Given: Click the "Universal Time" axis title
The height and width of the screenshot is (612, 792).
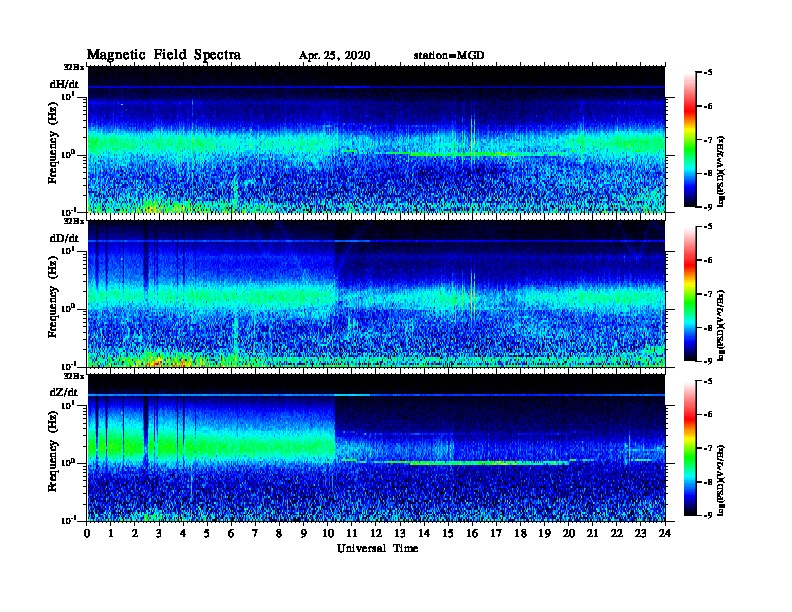Looking at the screenshot, I should tap(377, 548).
